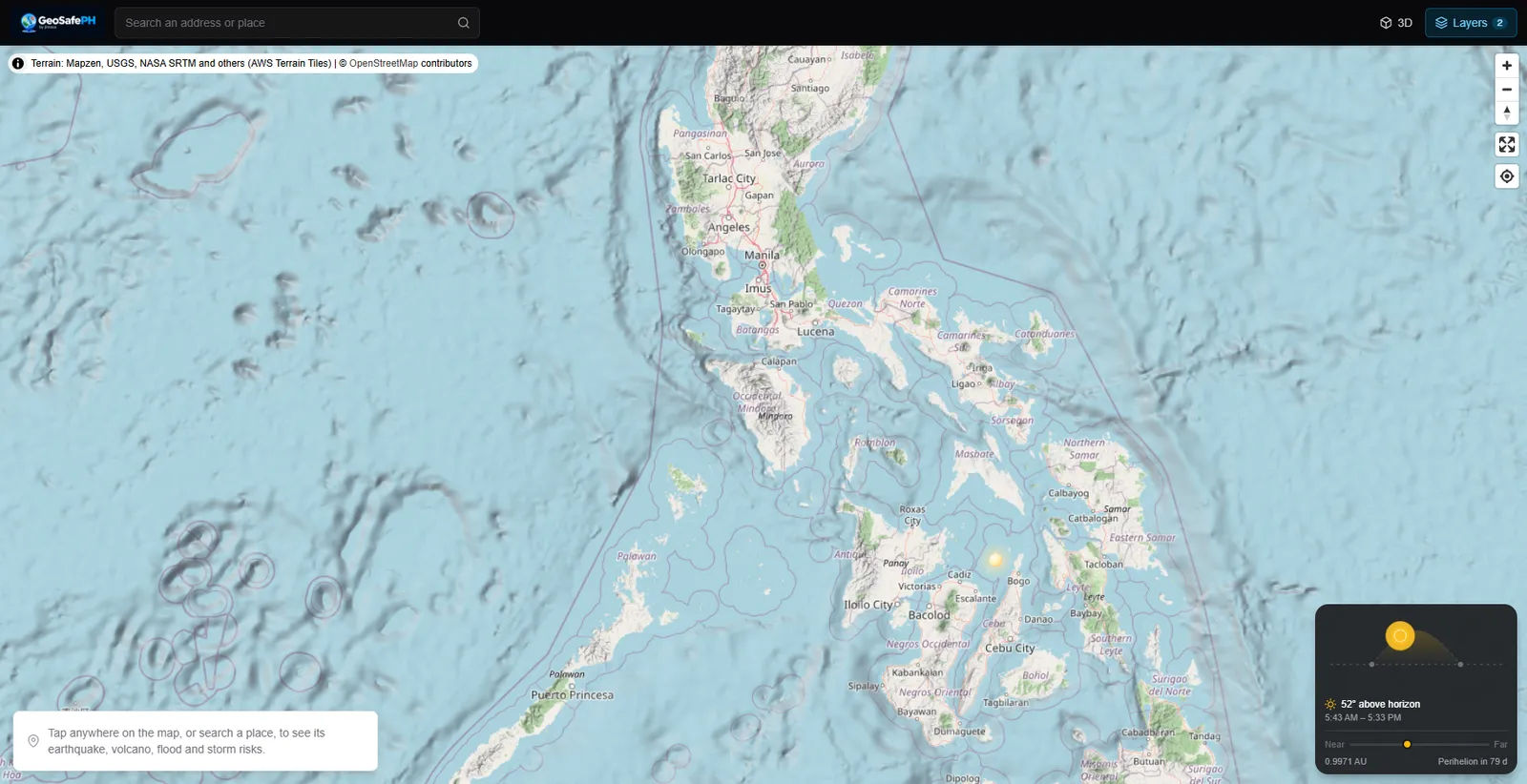
Task: Open the OpenStreetMap attribution link
Action: [x=384, y=64]
